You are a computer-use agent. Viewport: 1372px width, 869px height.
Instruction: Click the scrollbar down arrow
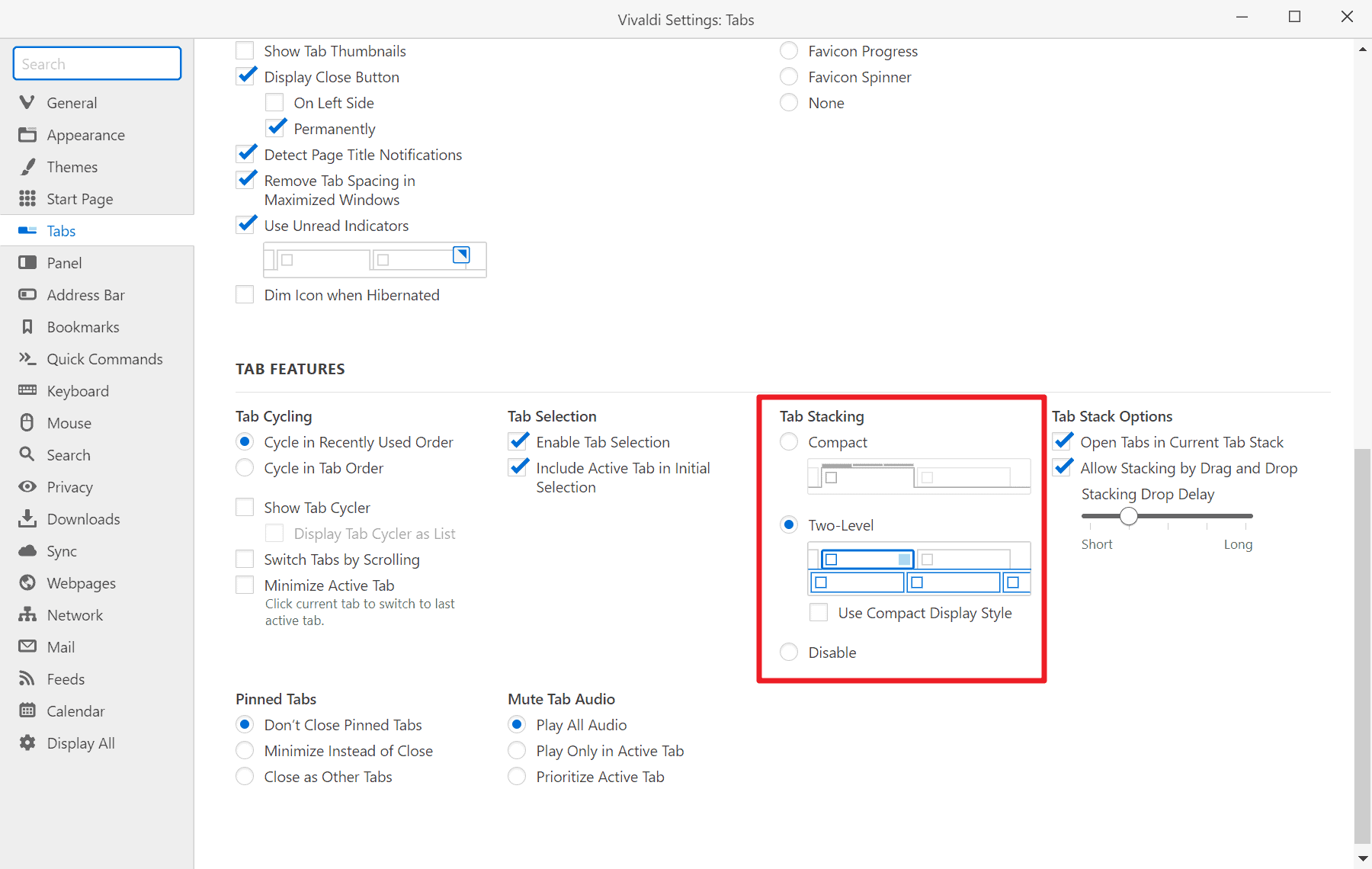tap(1362, 858)
